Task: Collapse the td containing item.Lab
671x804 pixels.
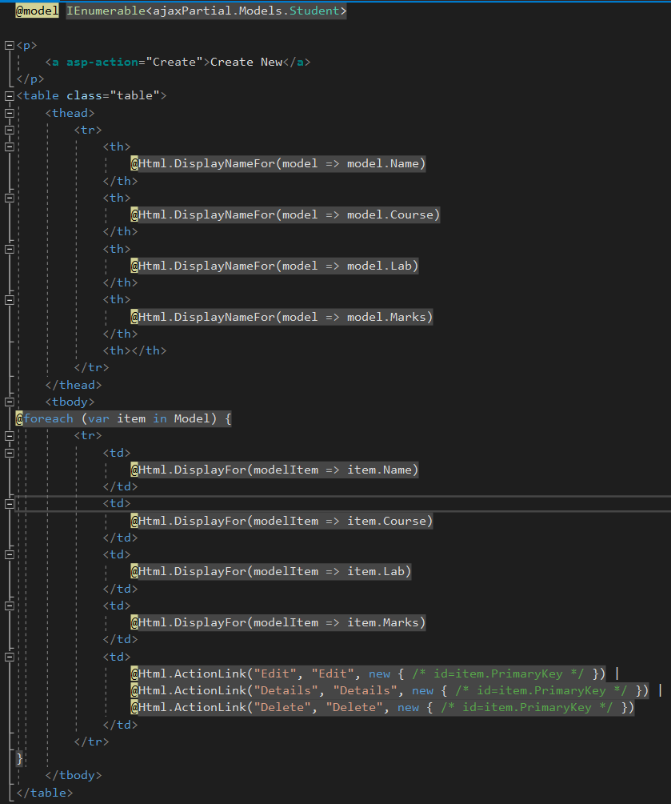Action: coord(9,555)
